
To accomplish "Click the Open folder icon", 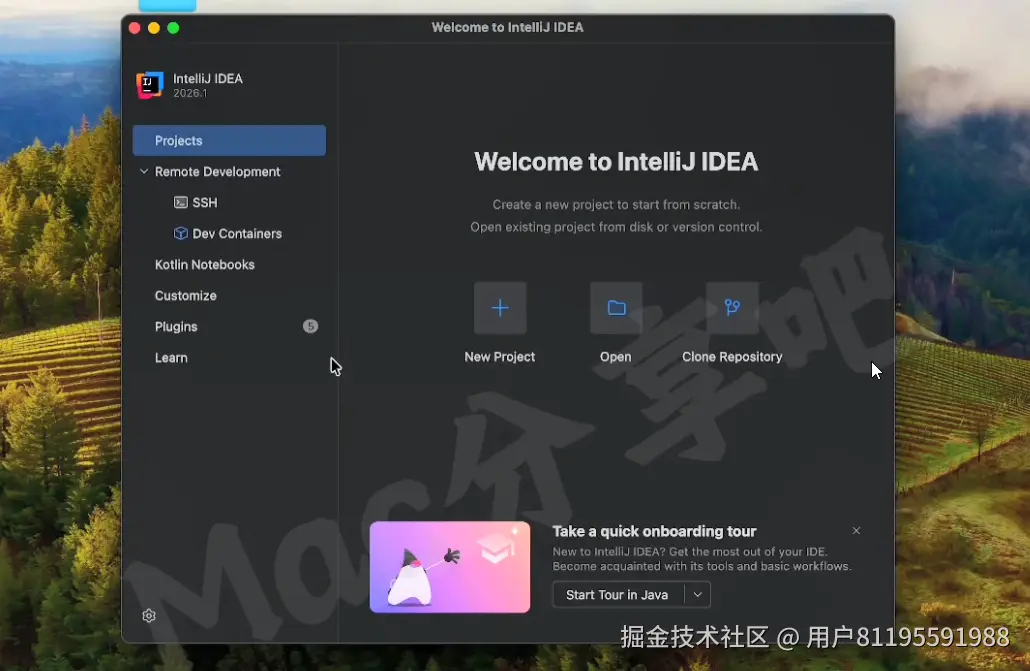I will [x=616, y=308].
